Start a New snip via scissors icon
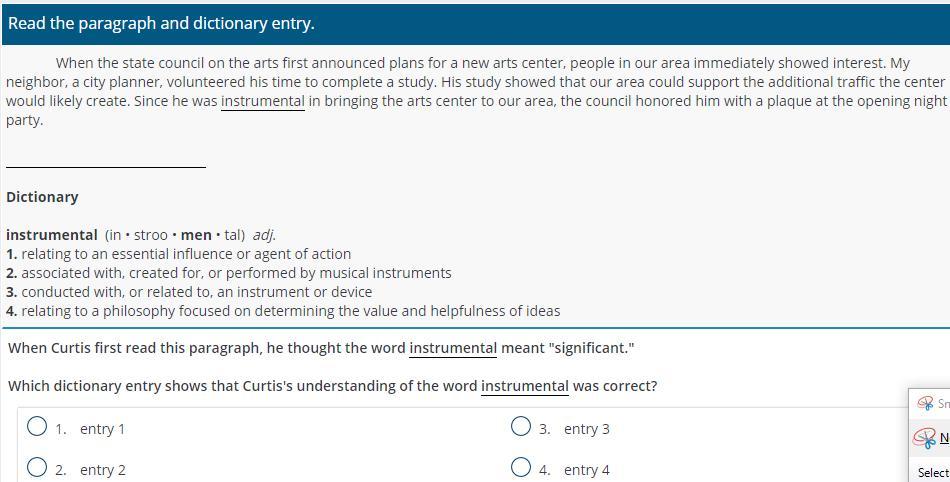The height and width of the screenshot is (482, 950). coord(925,437)
